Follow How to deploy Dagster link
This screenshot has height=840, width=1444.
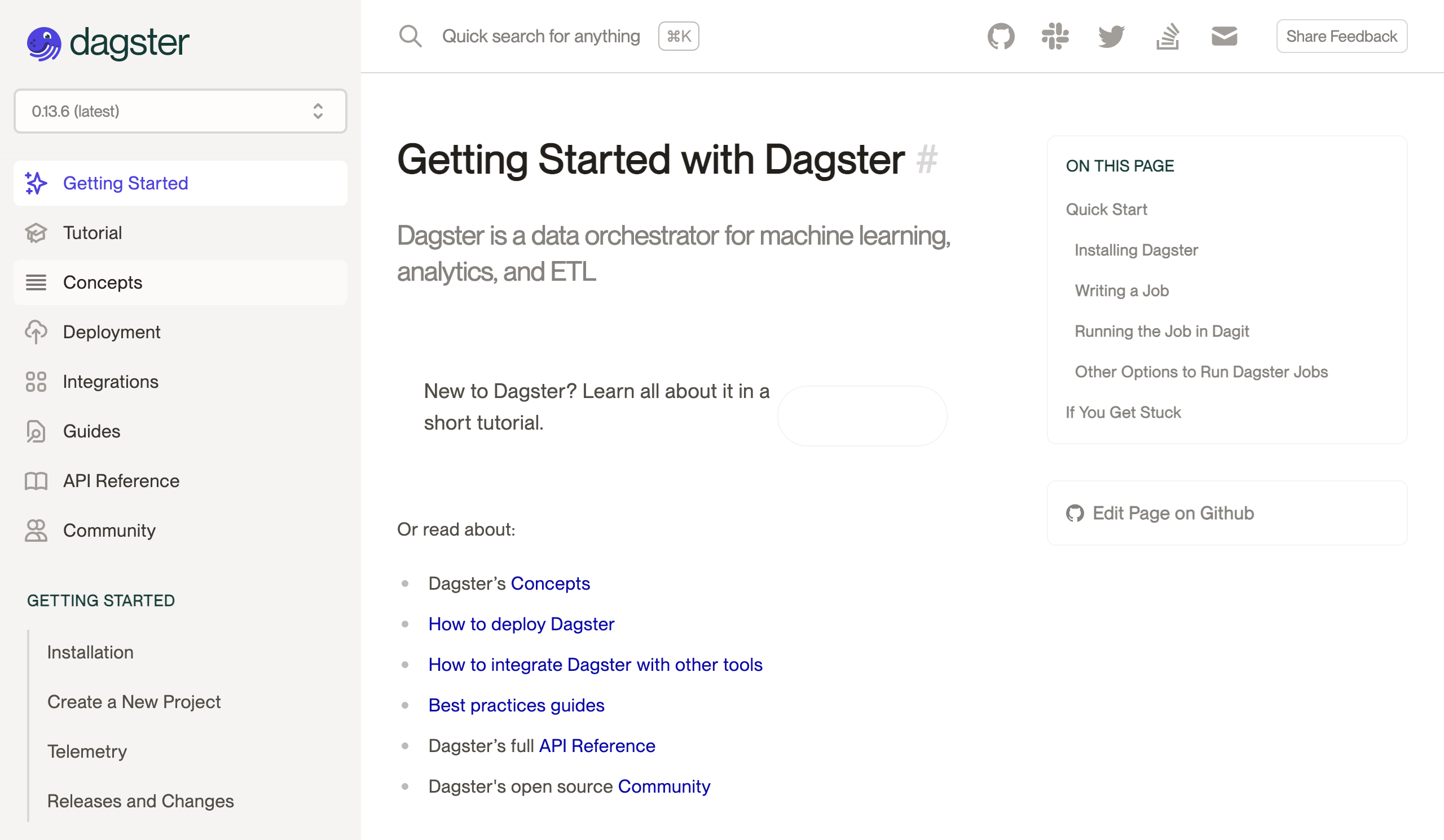click(x=521, y=624)
